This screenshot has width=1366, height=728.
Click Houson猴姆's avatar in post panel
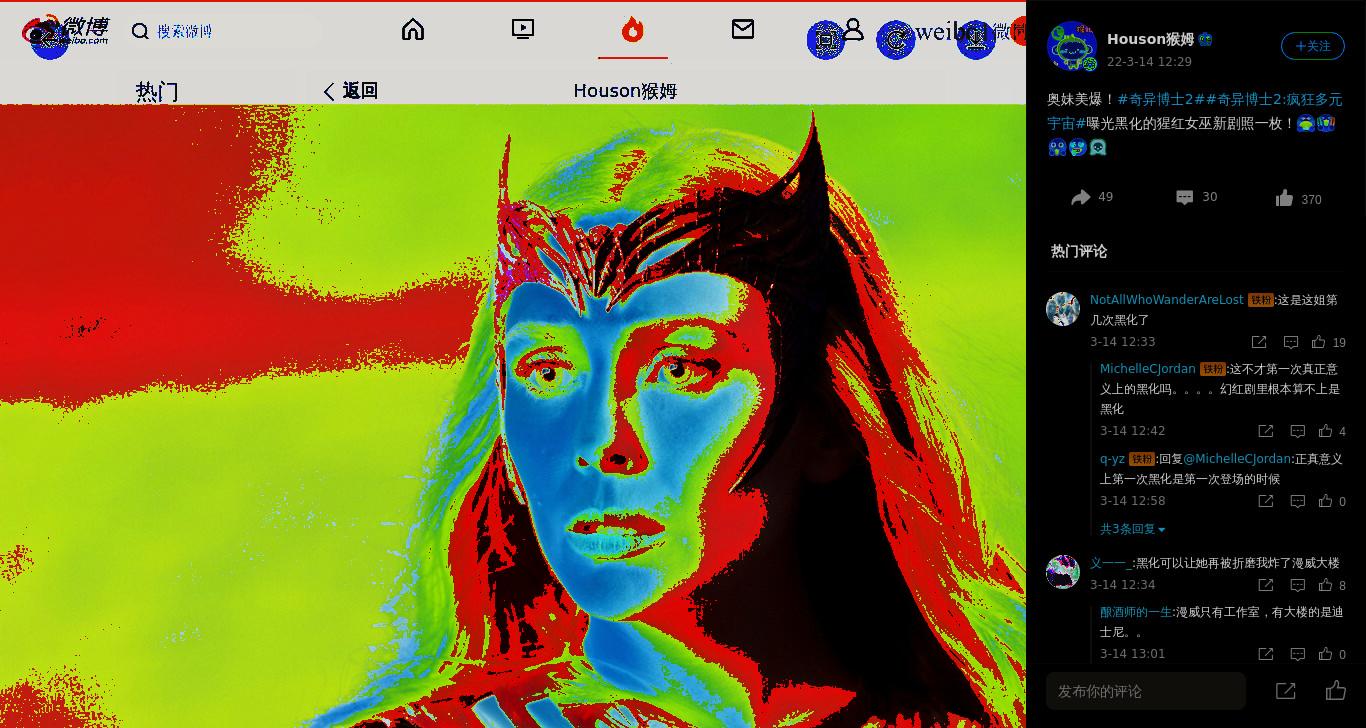tap(1072, 46)
